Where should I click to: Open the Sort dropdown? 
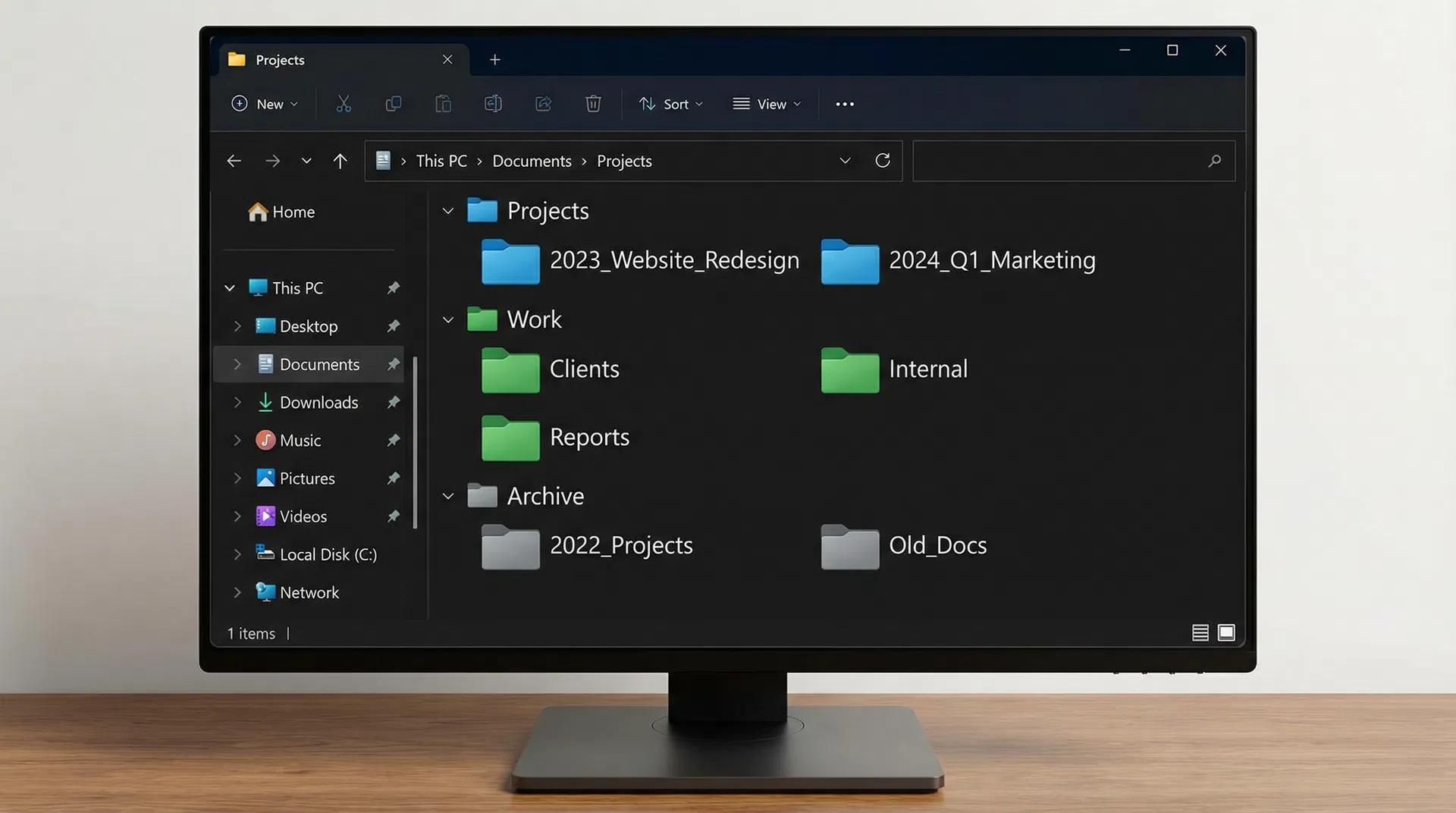click(670, 104)
